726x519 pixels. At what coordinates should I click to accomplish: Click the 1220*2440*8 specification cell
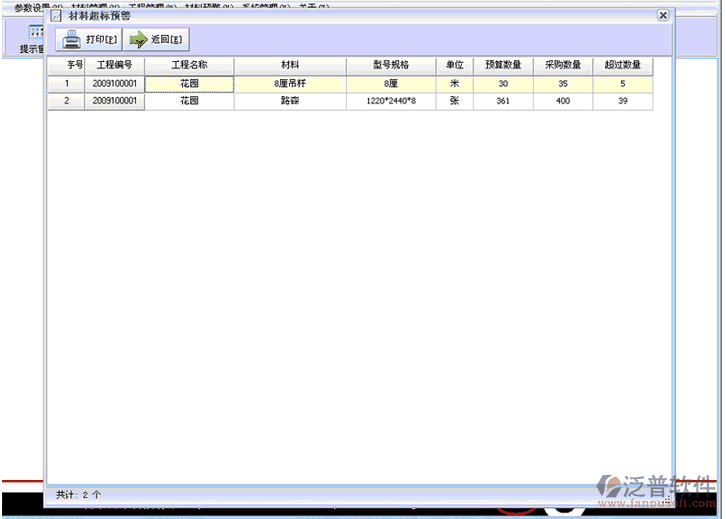pyautogui.click(x=391, y=101)
